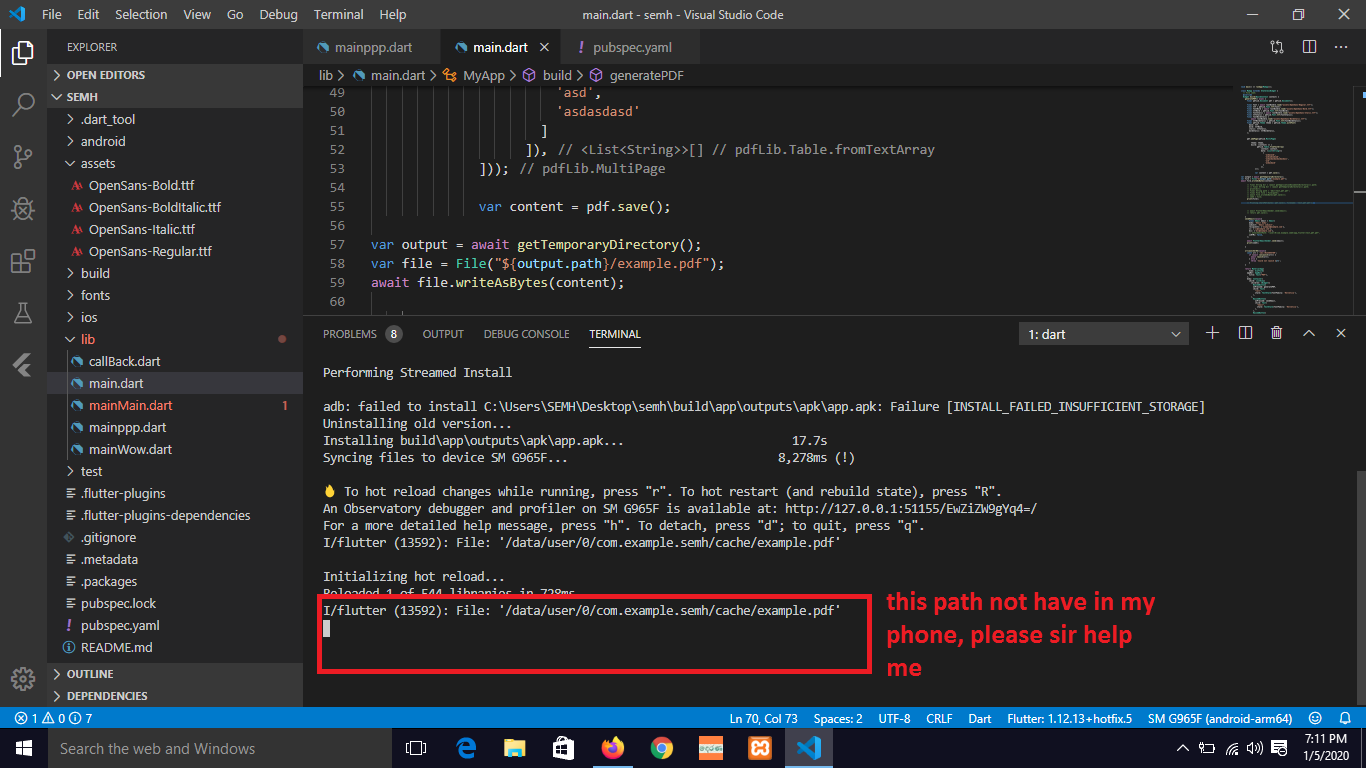The width and height of the screenshot is (1366, 768).
Task: Open the Search view in the activity bar
Action: pyautogui.click(x=23, y=105)
